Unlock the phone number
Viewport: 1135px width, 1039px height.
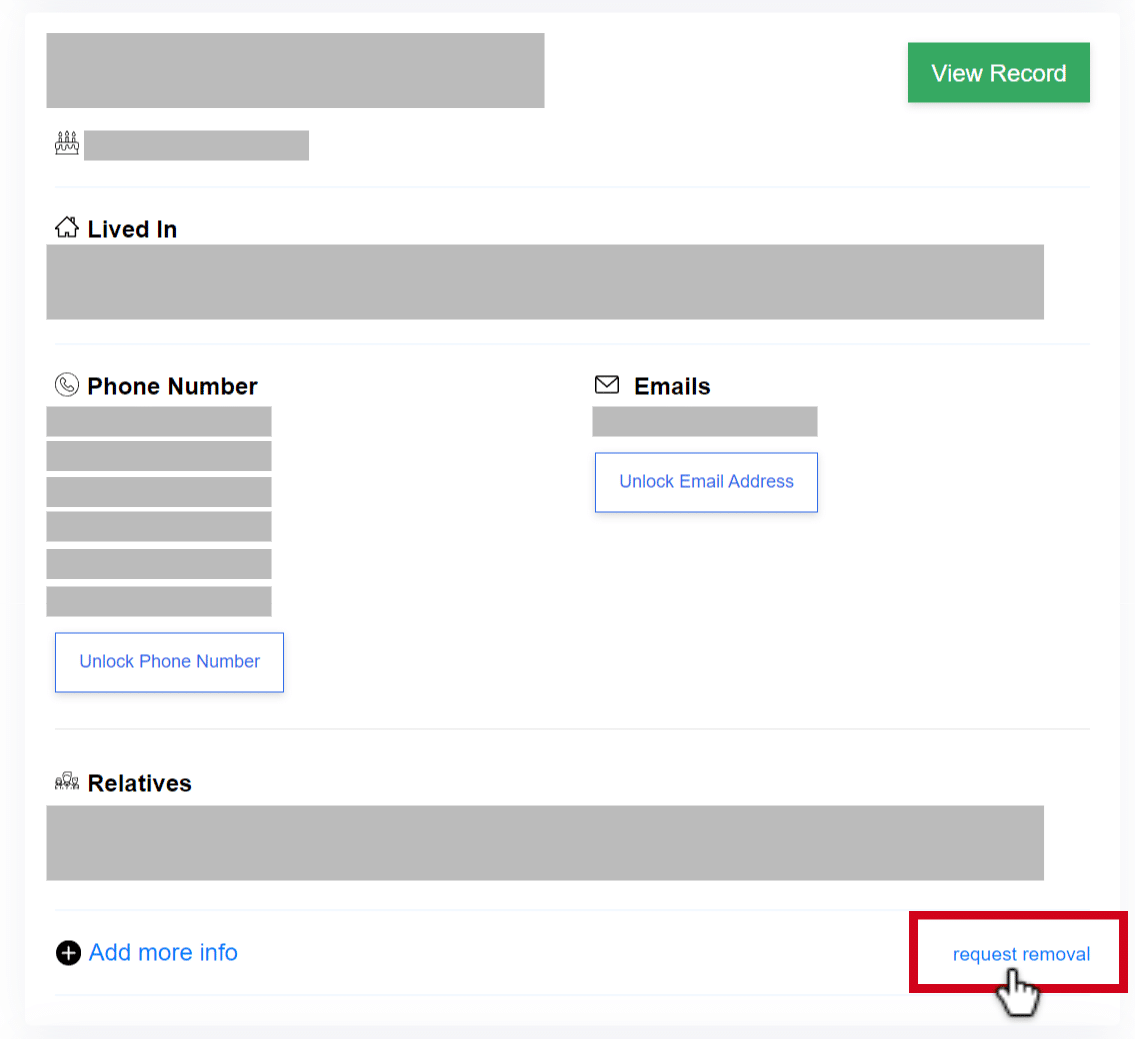pos(169,662)
